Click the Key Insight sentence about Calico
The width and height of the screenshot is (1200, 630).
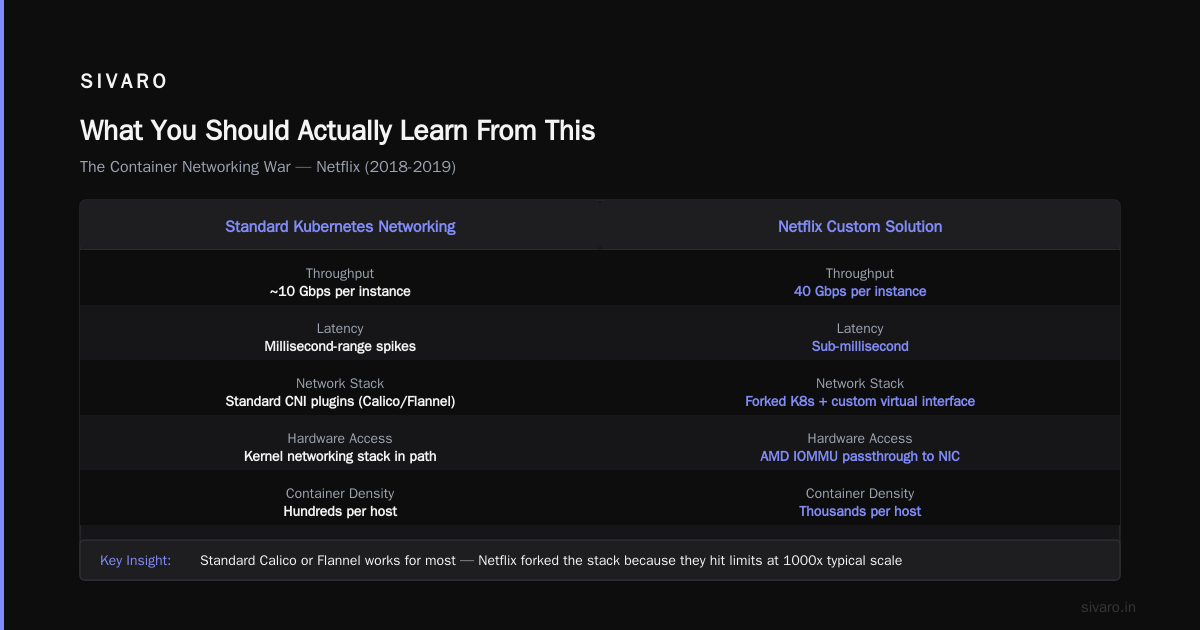[551, 560]
